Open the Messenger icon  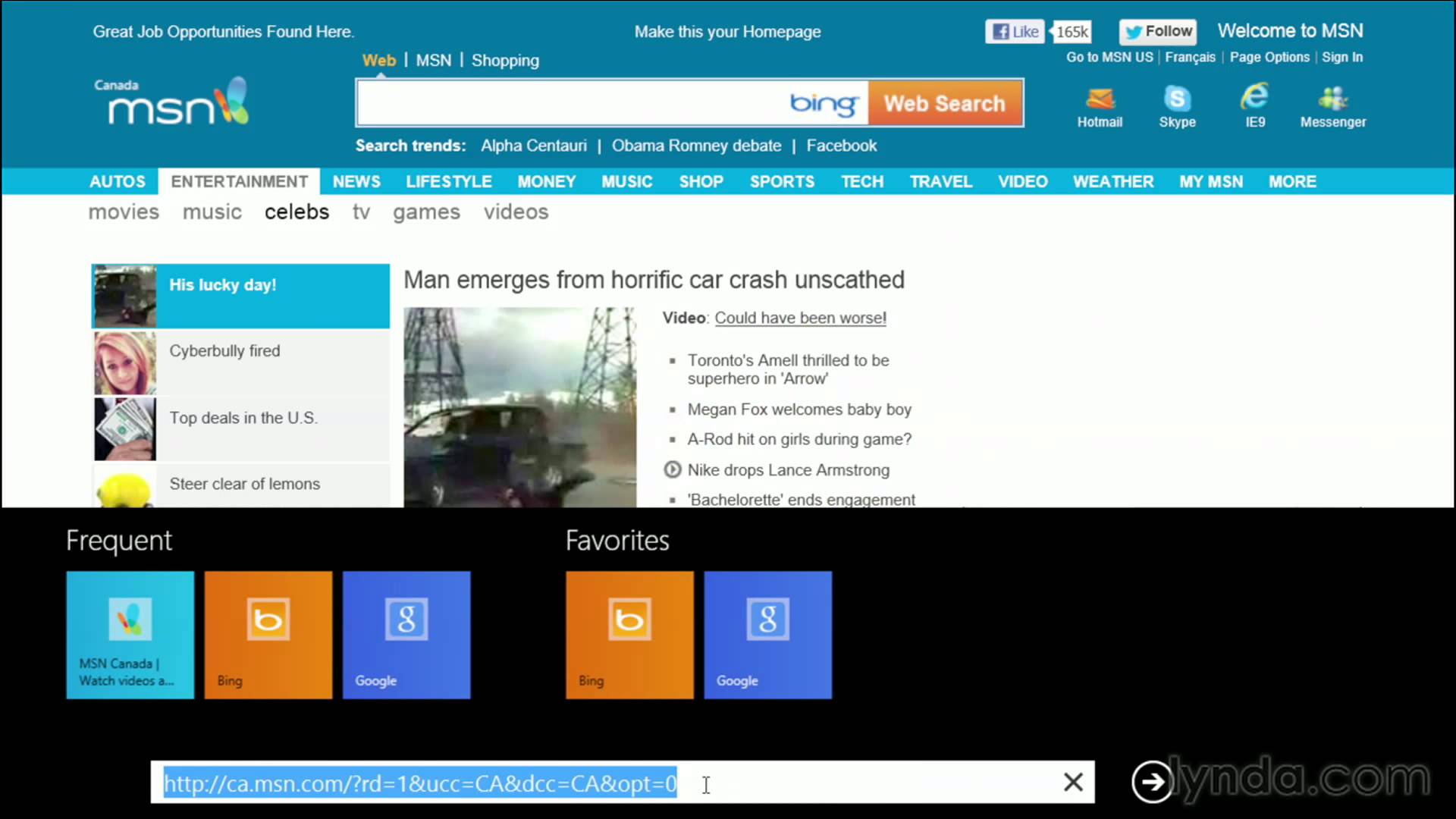(1333, 107)
